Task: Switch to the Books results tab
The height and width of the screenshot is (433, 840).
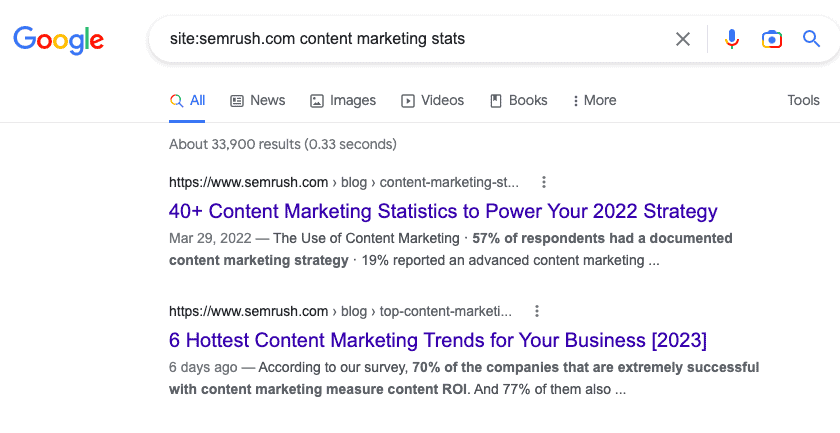Action: 519,100
